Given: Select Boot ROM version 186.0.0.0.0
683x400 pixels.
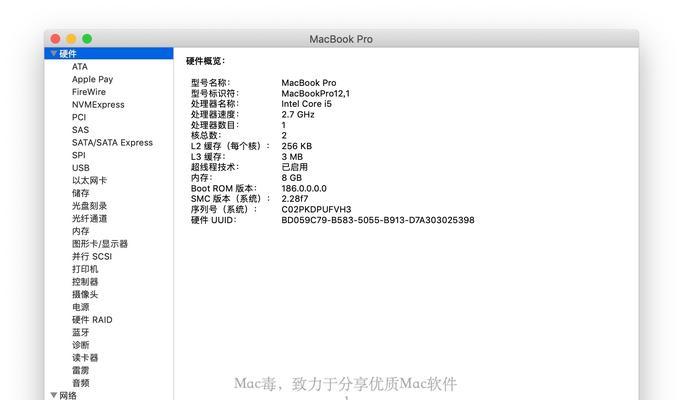Looking at the screenshot, I should (304, 188).
